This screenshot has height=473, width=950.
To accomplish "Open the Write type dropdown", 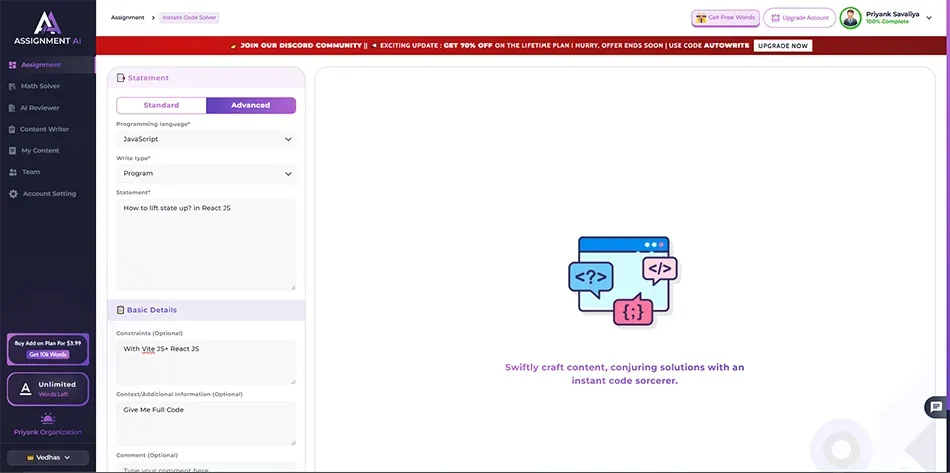I will coord(205,174).
